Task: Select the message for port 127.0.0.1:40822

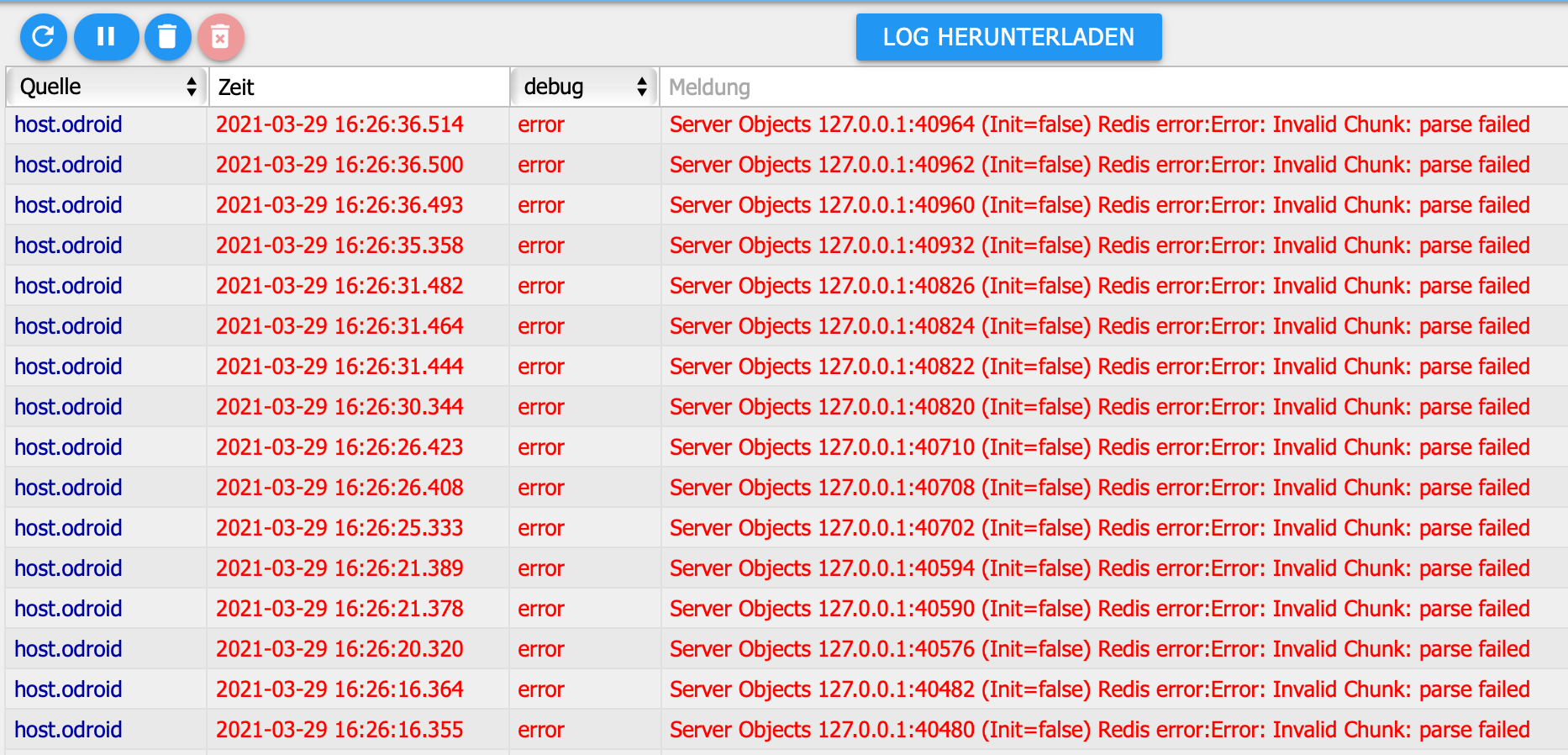Action: [x=1099, y=367]
